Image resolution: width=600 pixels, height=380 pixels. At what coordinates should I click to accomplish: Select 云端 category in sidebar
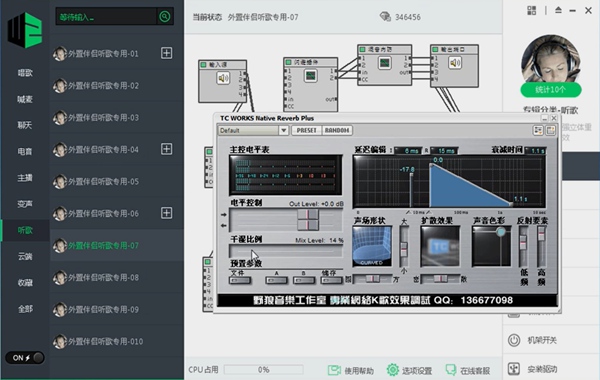(25, 256)
